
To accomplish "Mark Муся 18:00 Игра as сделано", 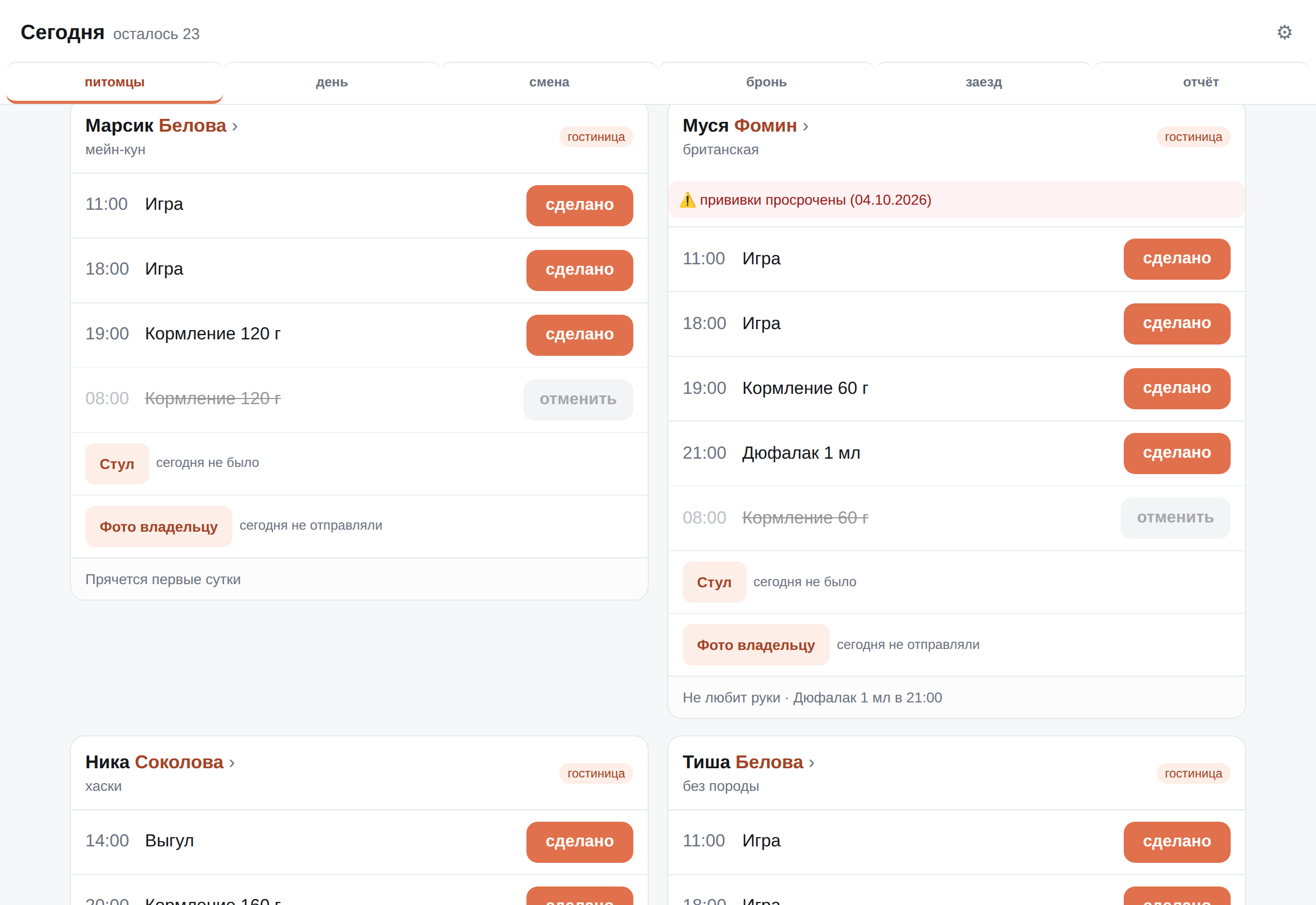I will [x=1177, y=324].
